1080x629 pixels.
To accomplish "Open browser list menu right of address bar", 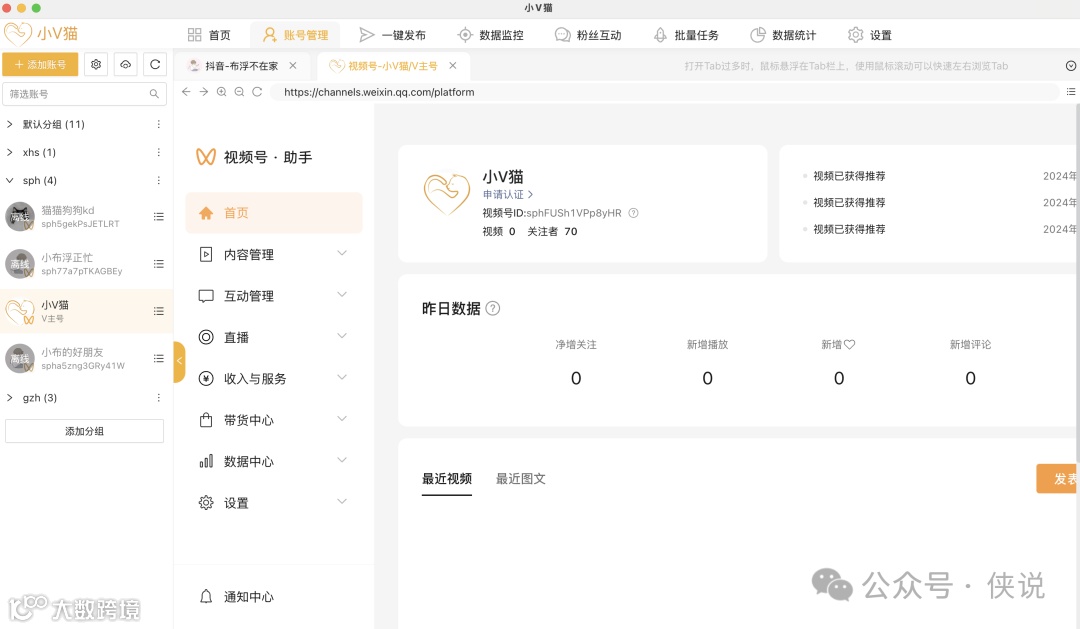I will pos(1070,92).
